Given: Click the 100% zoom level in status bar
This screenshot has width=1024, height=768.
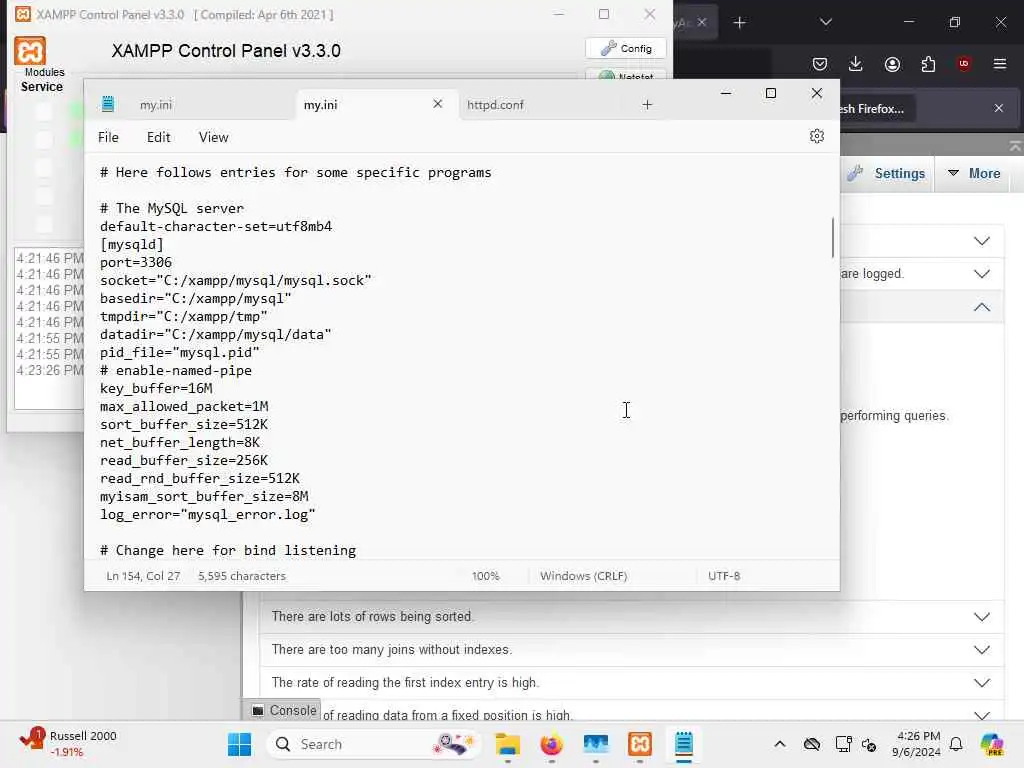Looking at the screenshot, I should point(485,576).
